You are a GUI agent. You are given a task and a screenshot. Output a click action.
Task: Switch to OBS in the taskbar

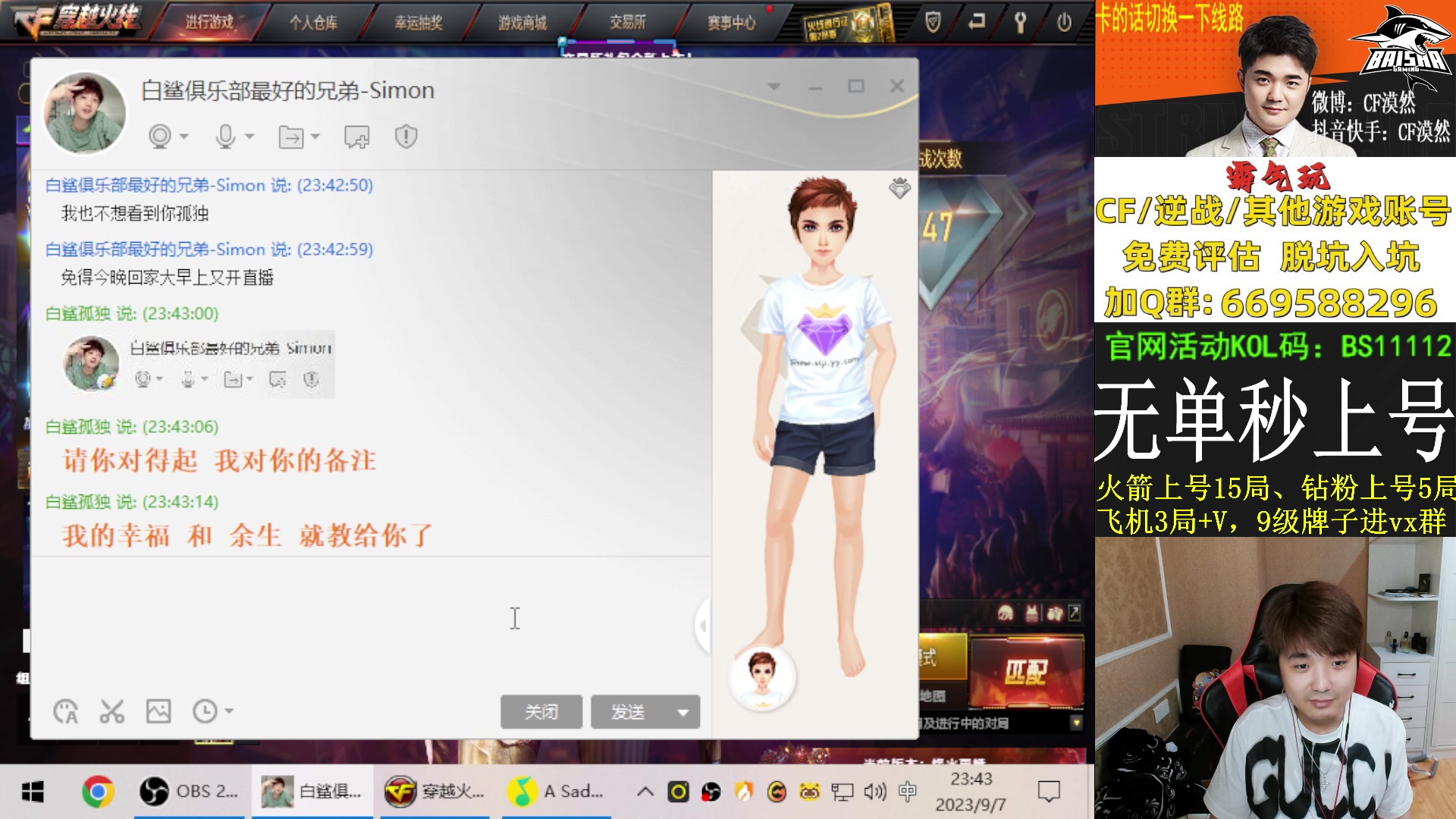pyautogui.click(x=187, y=792)
